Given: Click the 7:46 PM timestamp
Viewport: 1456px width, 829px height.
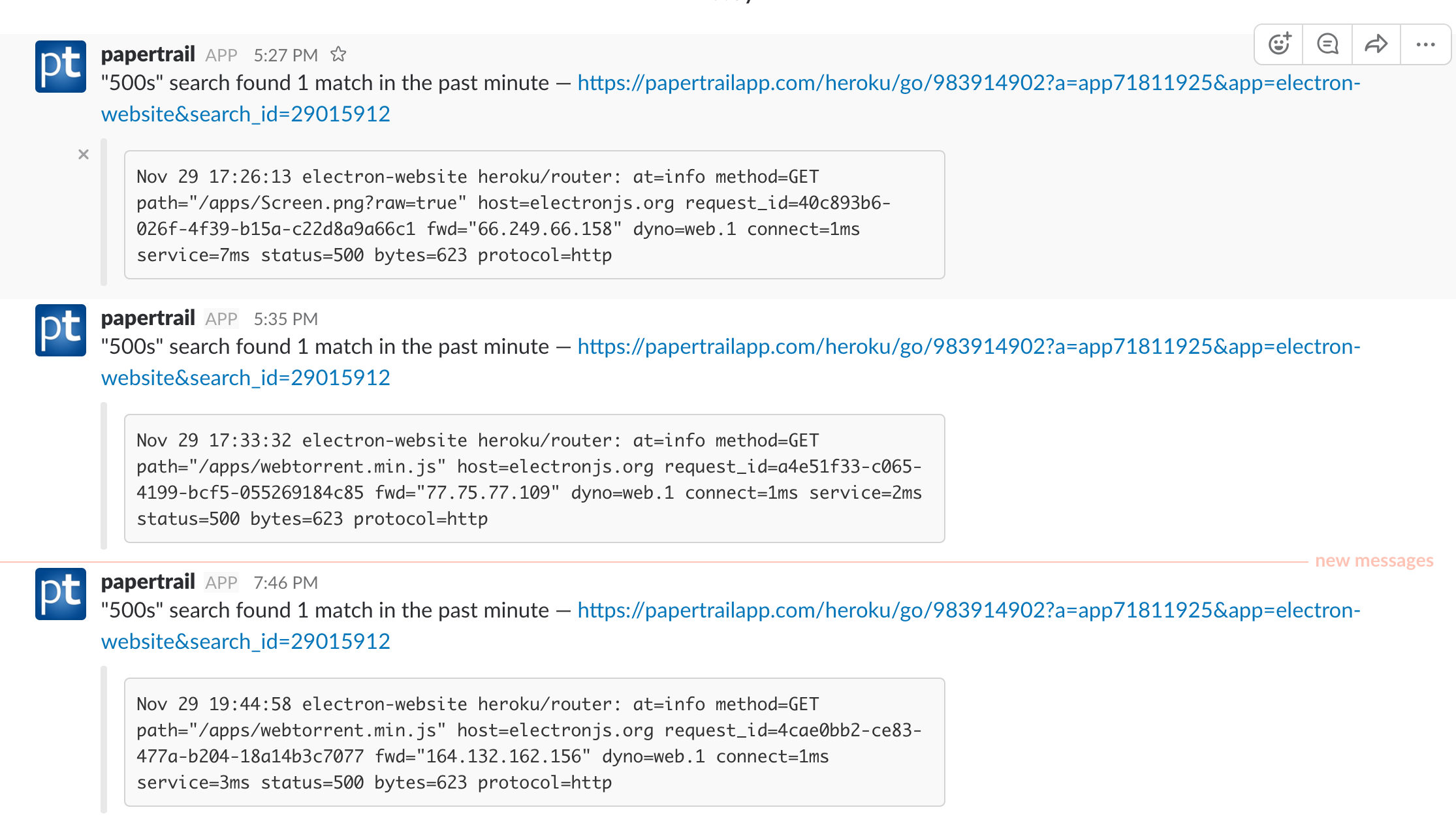Looking at the screenshot, I should pyautogui.click(x=286, y=582).
